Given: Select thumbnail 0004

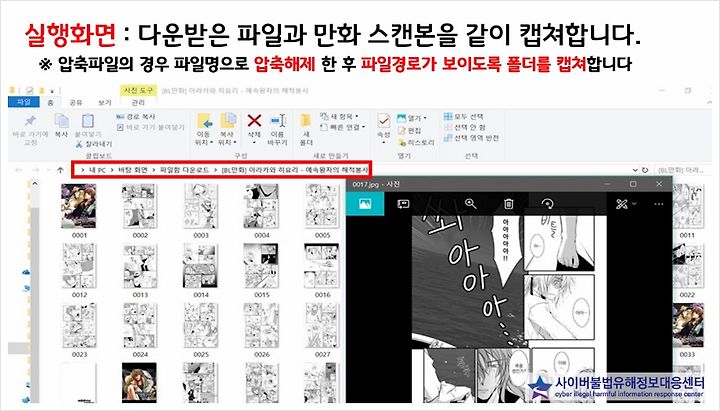Looking at the screenshot, I should pos(262,206).
